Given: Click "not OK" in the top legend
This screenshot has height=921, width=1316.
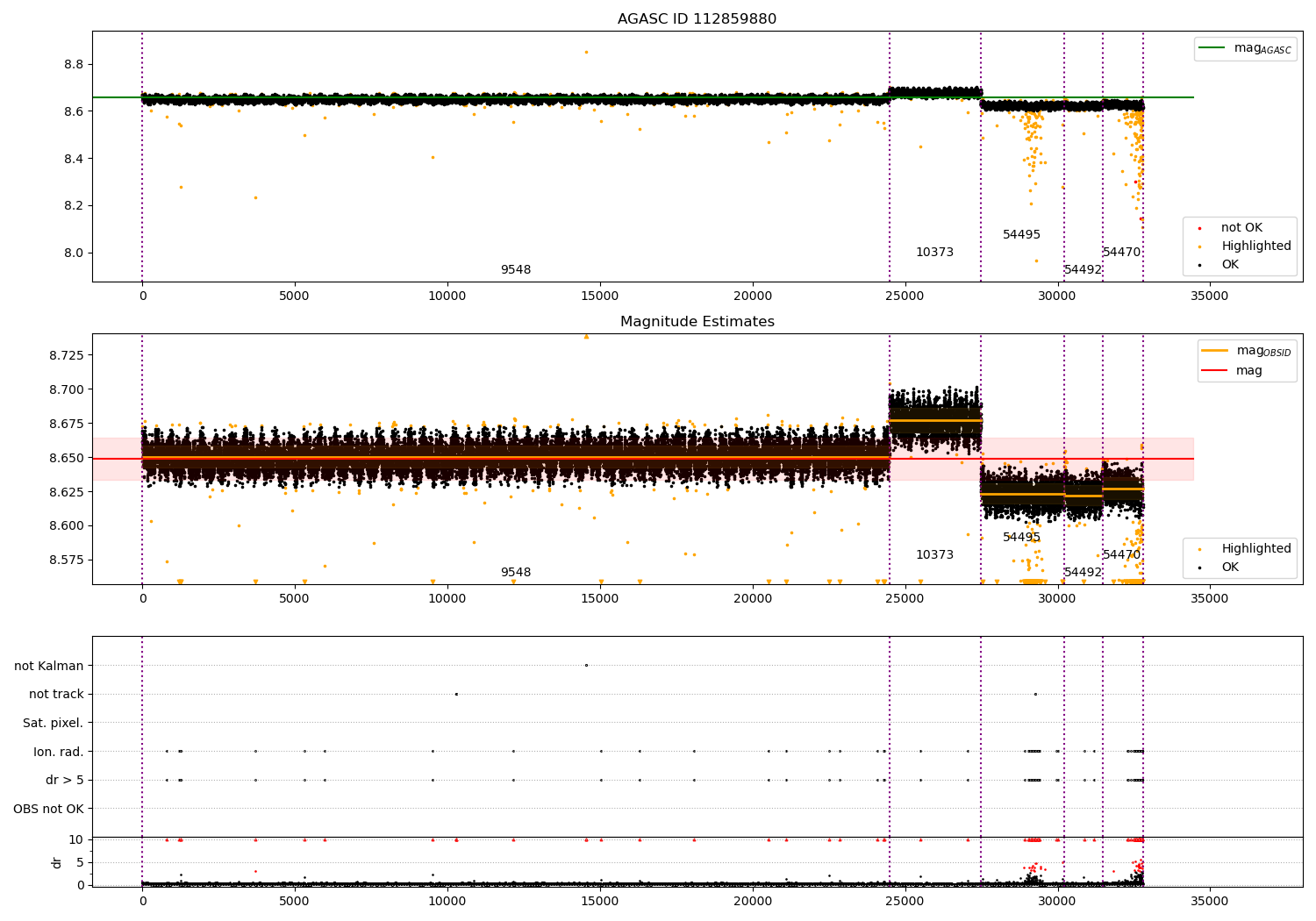Looking at the screenshot, I should point(1241,228).
